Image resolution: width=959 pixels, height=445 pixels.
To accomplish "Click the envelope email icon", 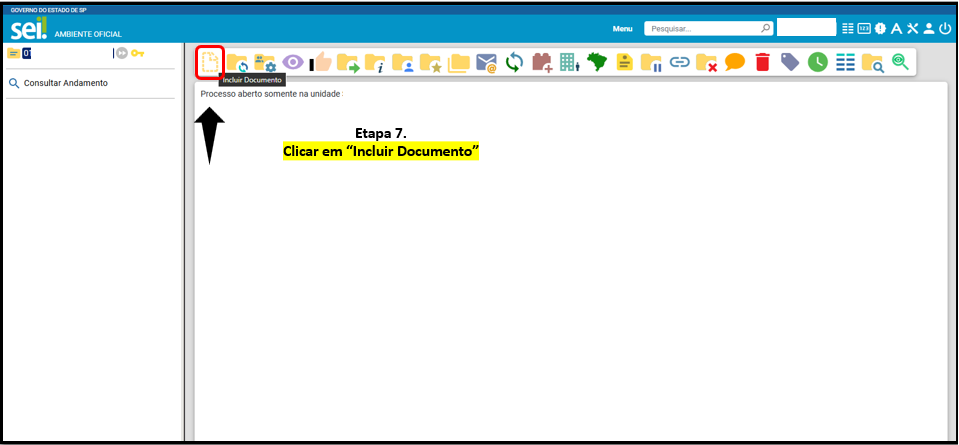I will point(486,63).
